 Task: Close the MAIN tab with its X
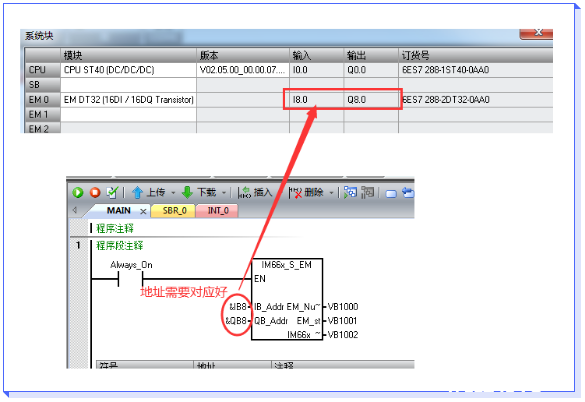tap(143, 211)
